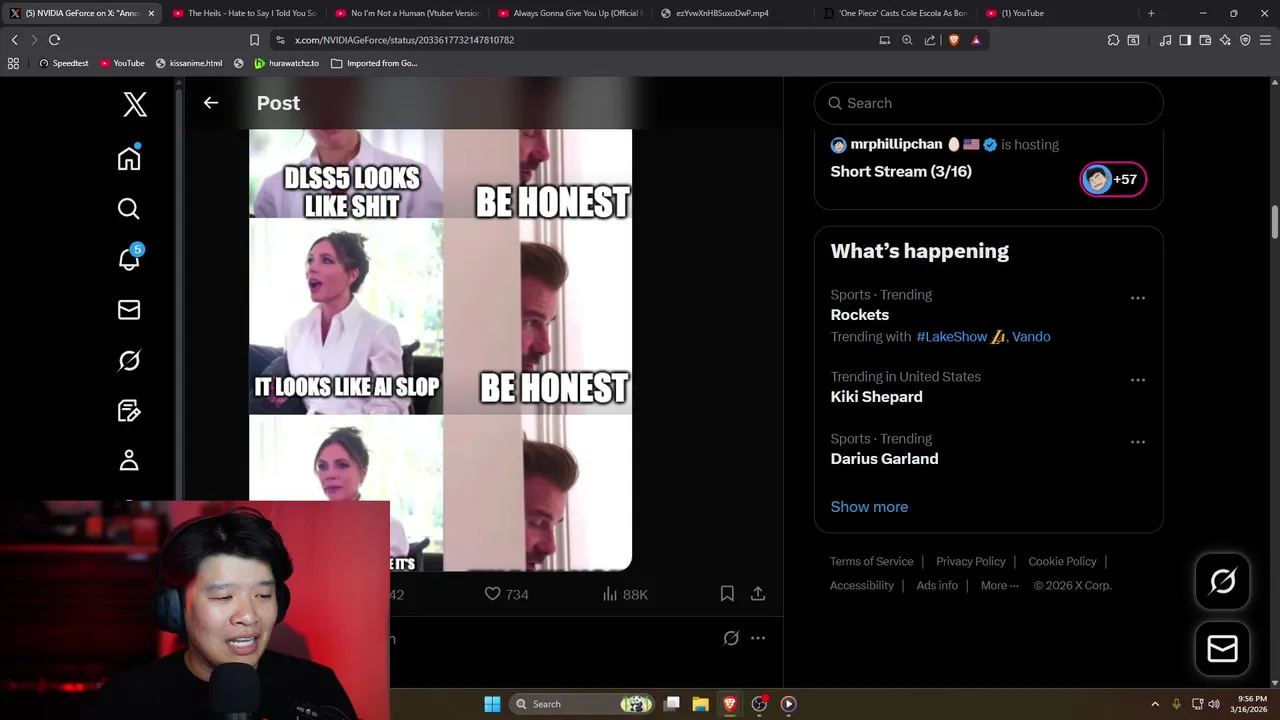
Task: Like the post with 734 likes
Action: click(x=506, y=594)
